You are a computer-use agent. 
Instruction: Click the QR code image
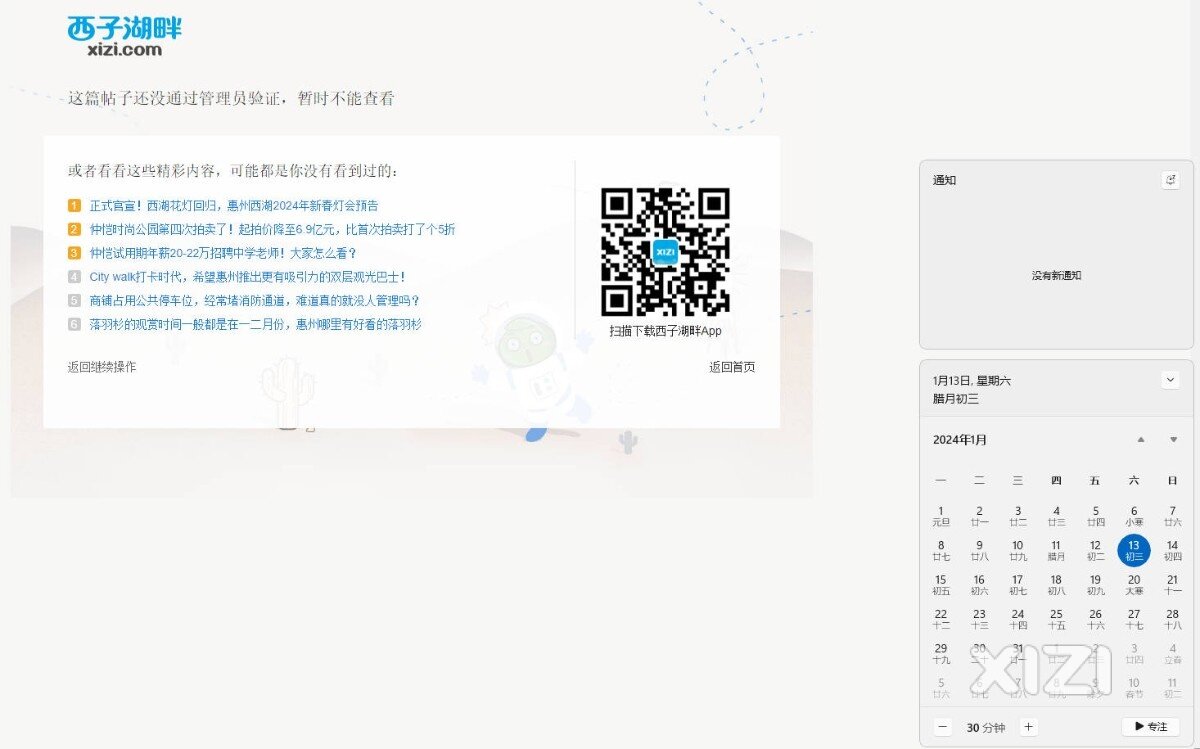pos(665,252)
